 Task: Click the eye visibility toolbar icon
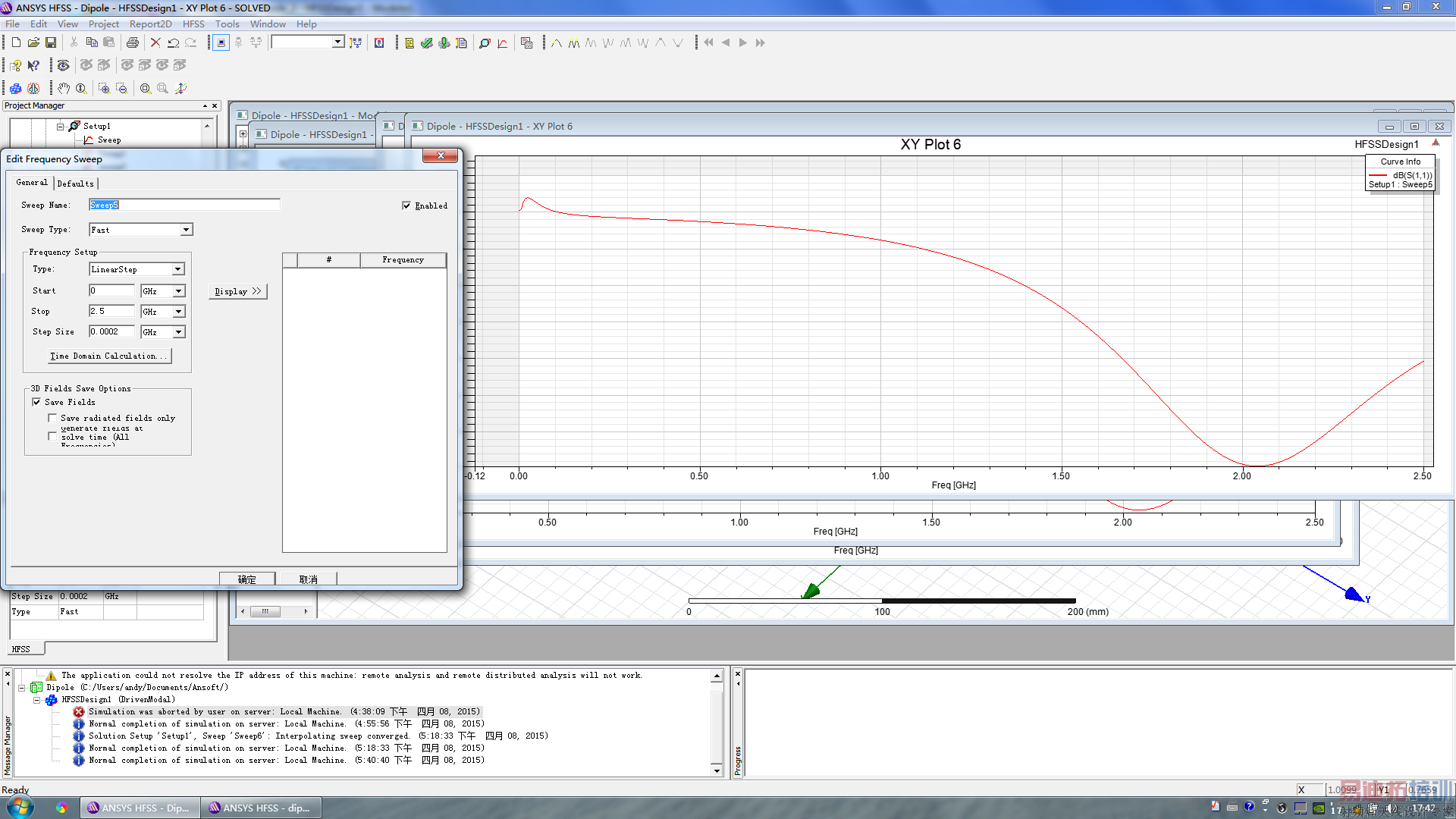pos(64,66)
